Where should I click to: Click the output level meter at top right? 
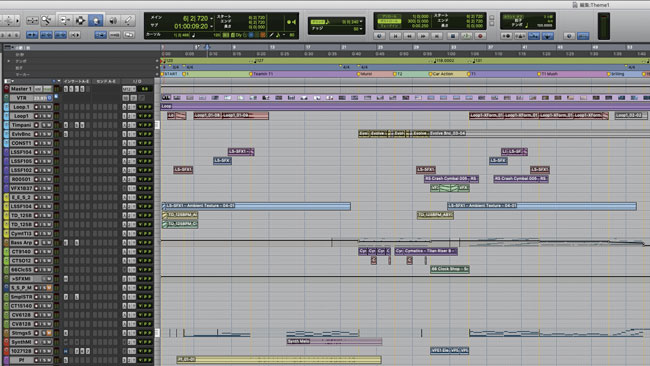tap(604, 26)
